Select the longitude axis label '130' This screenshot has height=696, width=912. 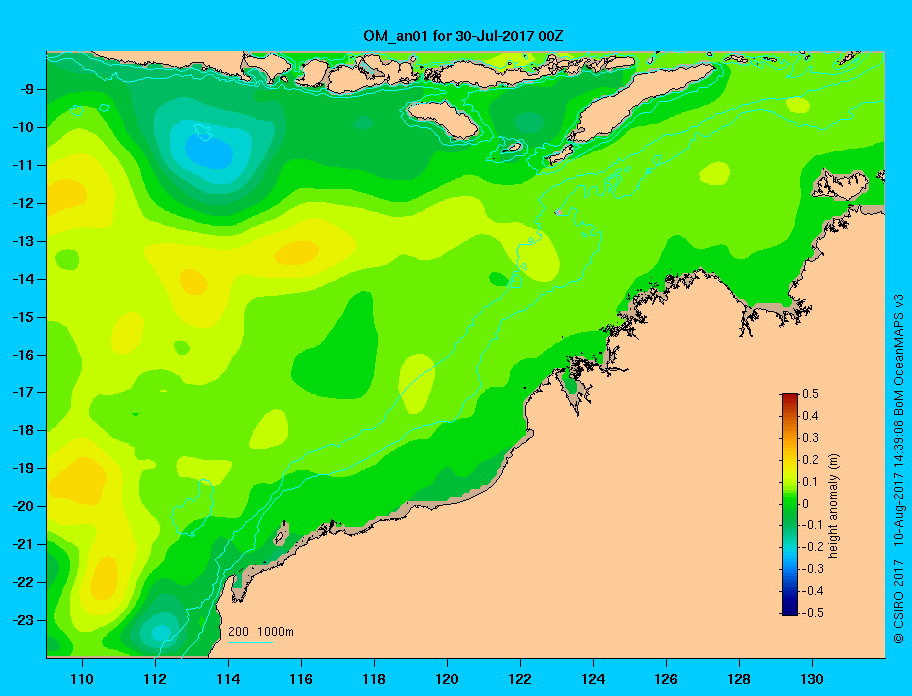(x=812, y=679)
